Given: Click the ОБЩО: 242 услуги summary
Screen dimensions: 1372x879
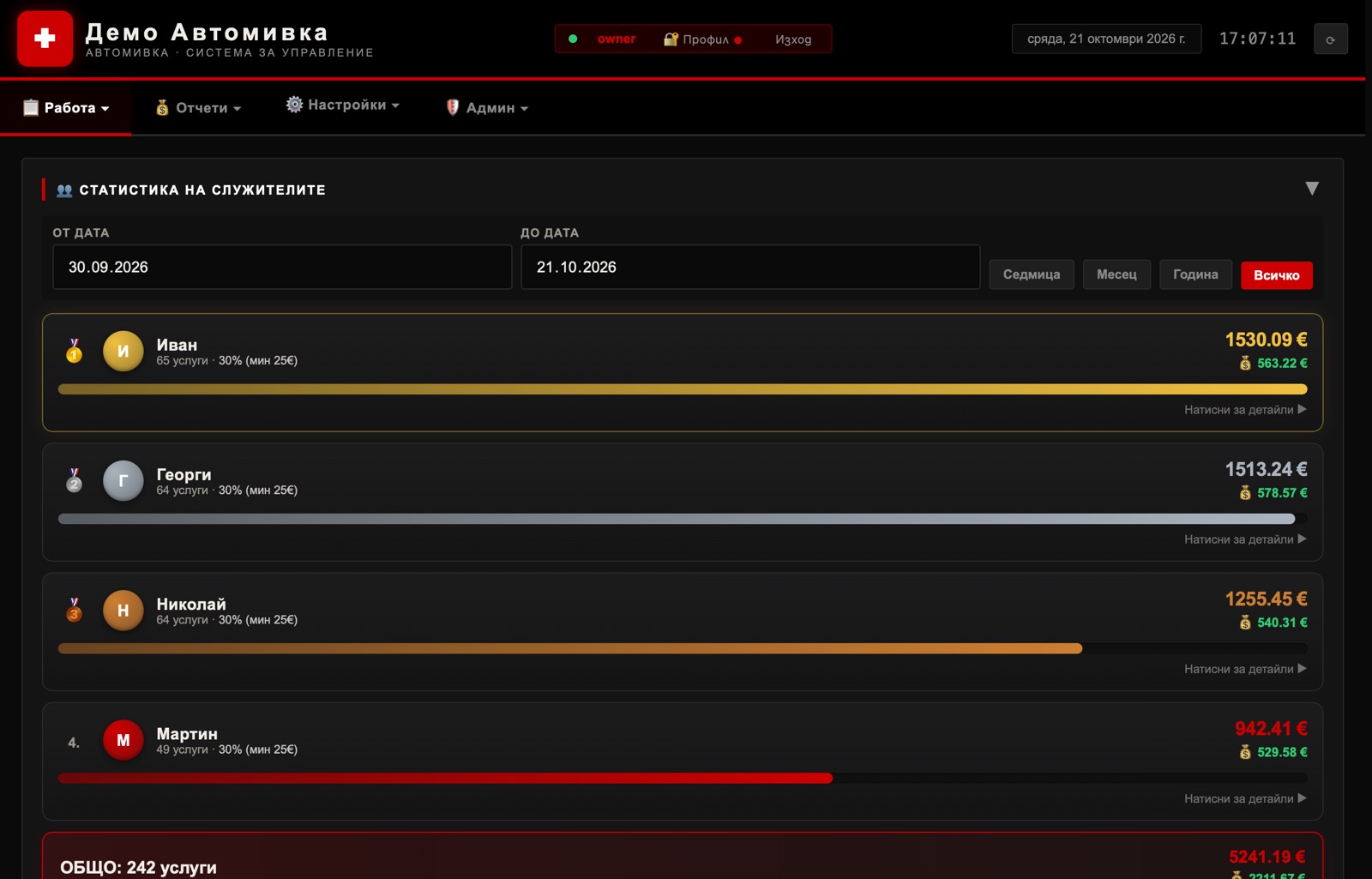Looking at the screenshot, I should pos(138,867).
